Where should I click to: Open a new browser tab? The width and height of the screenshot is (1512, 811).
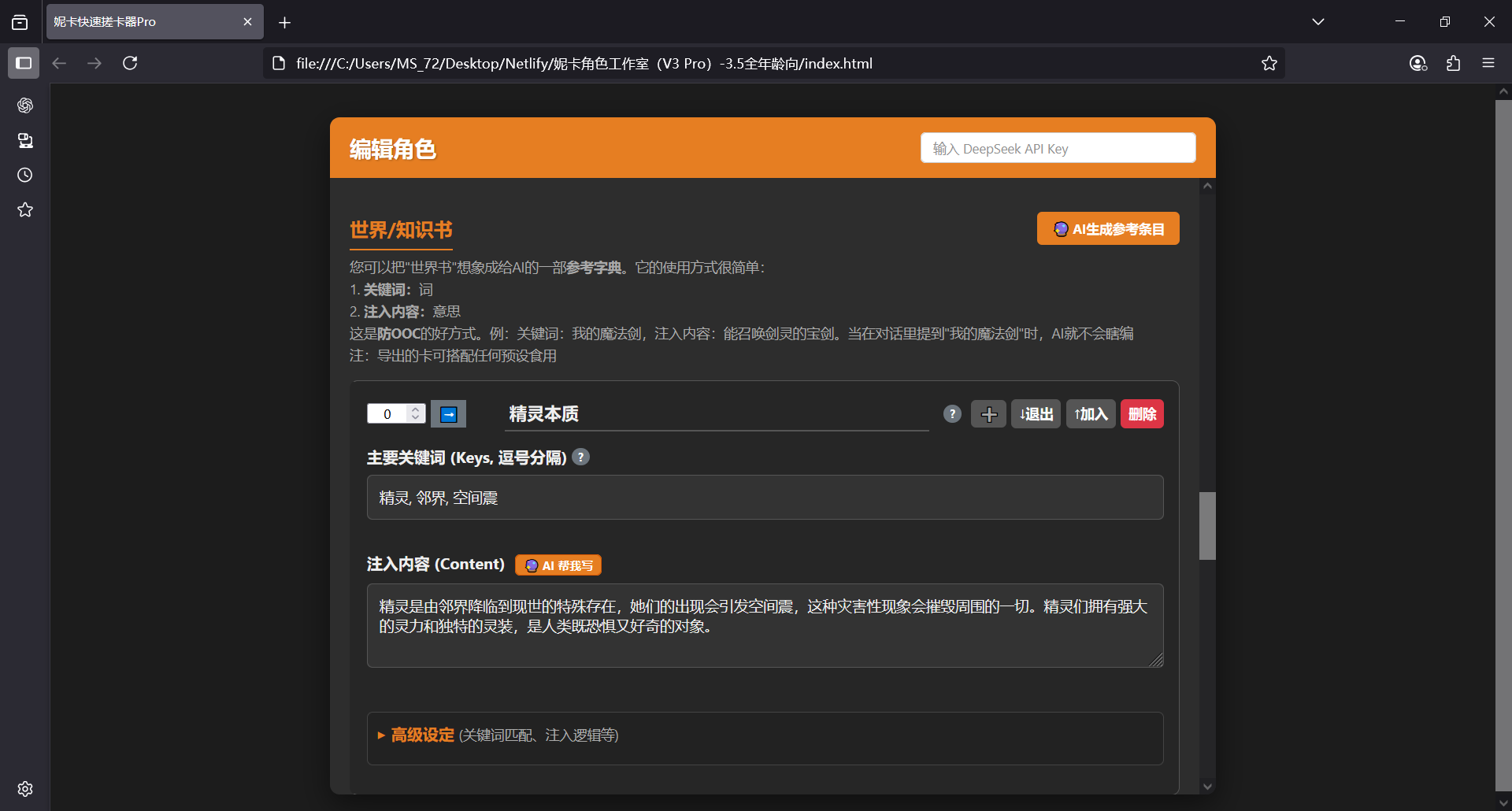tap(284, 22)
